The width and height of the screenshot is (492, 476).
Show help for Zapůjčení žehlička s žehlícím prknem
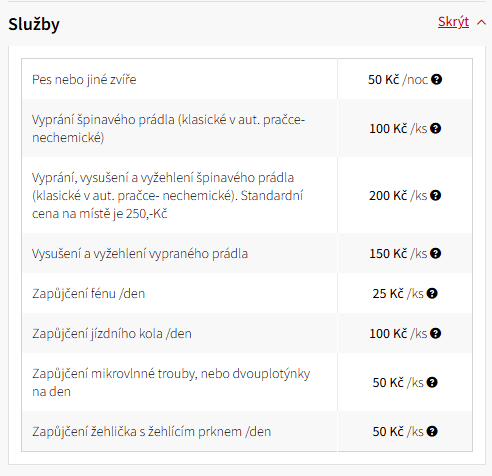pyautogui.click(x=432, y=431)
